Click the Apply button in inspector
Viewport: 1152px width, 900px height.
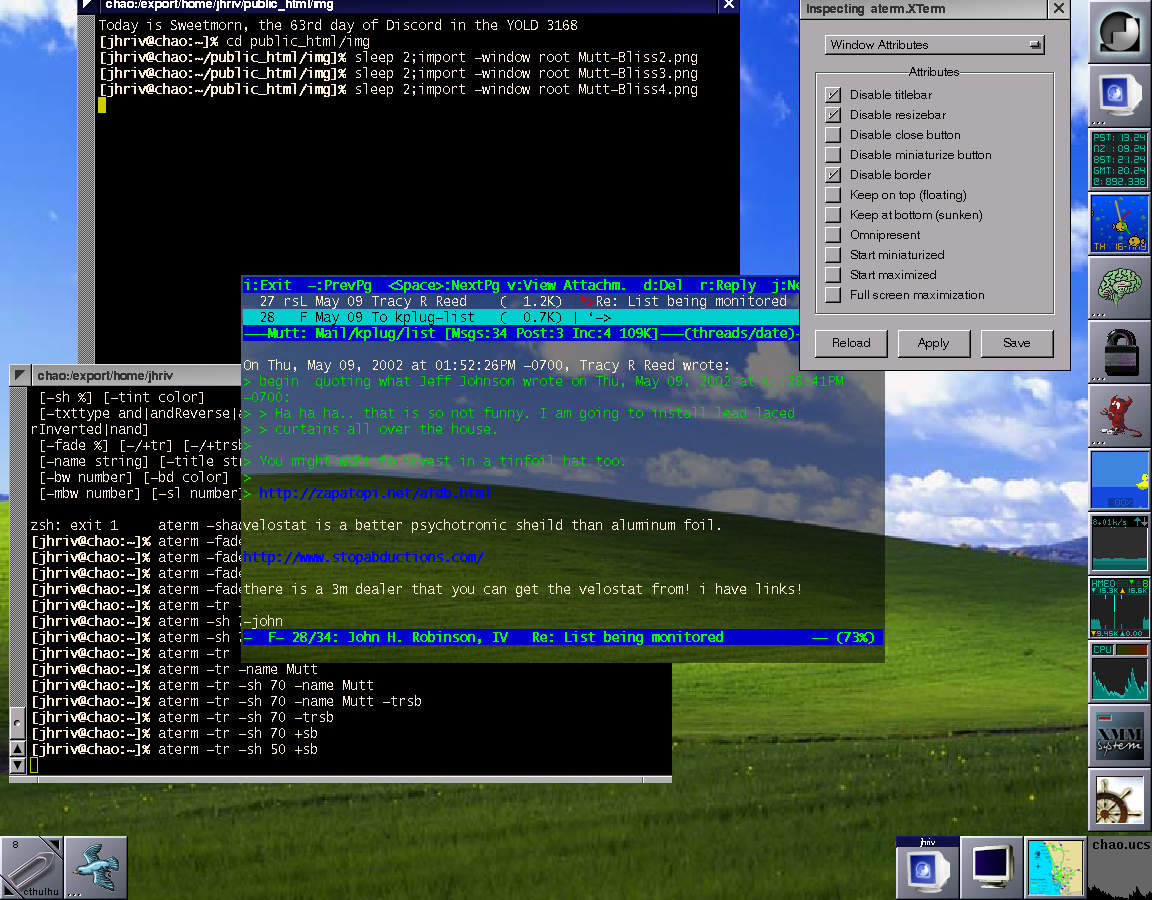(933, 343)
